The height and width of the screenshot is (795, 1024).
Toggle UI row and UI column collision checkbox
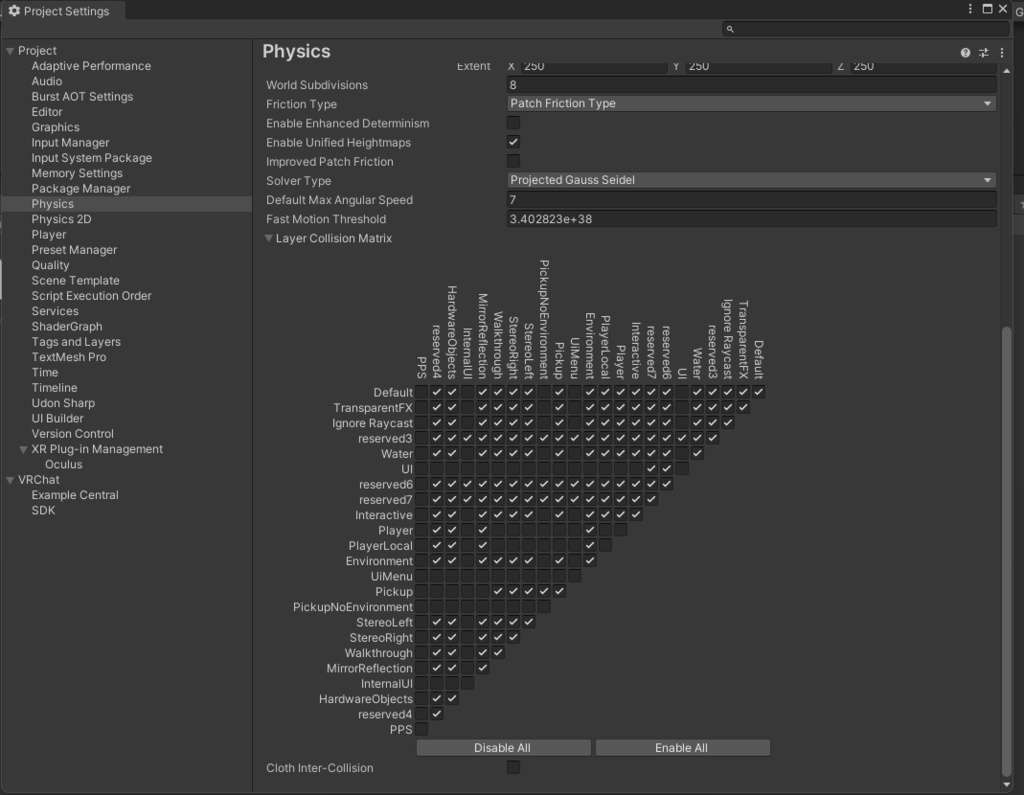(x=682, y=468)
